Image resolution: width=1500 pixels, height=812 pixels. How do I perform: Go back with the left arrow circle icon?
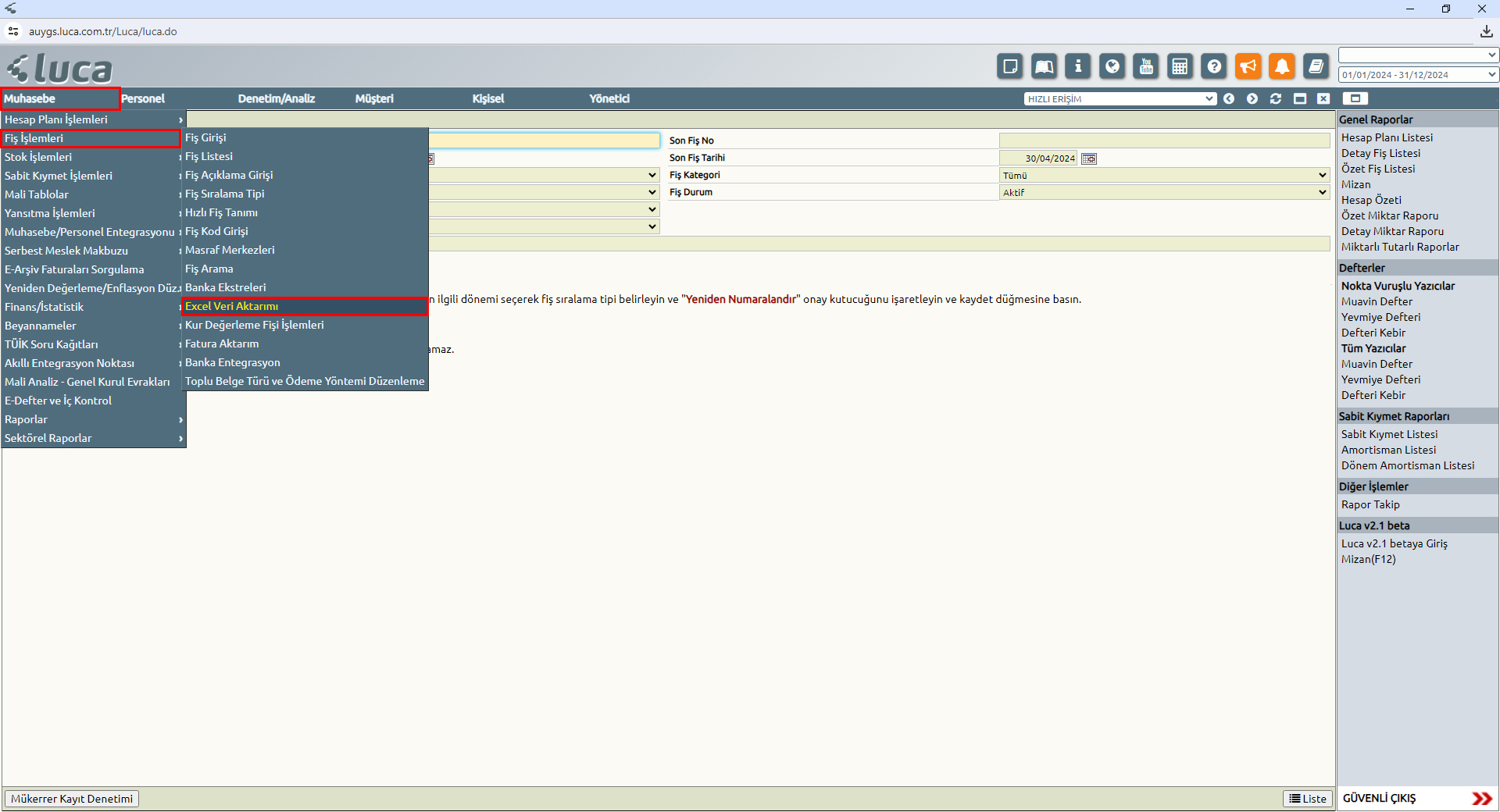pos(1229,98)
